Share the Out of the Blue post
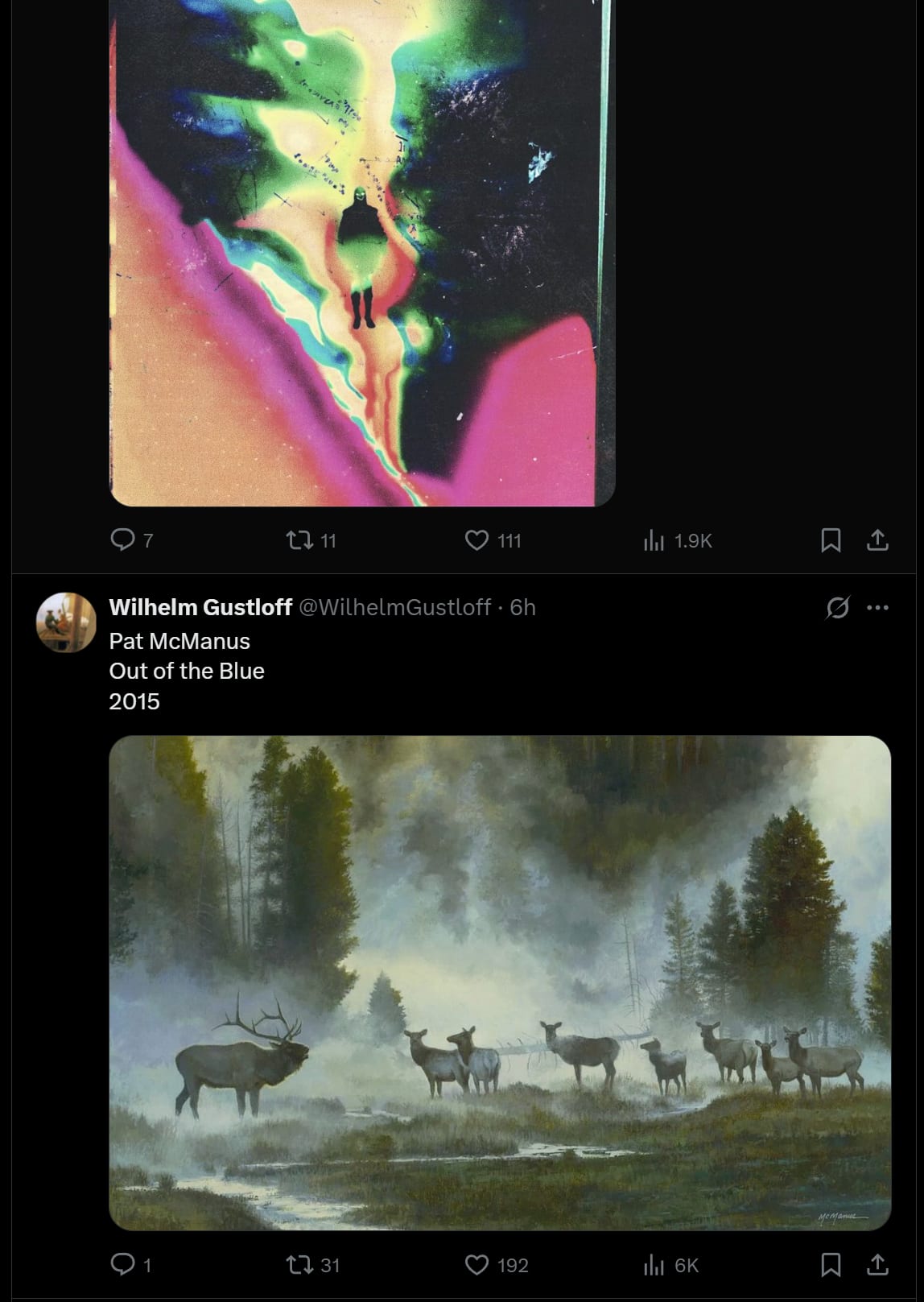The image size is (924, 1302). (x=877, y=1265)
